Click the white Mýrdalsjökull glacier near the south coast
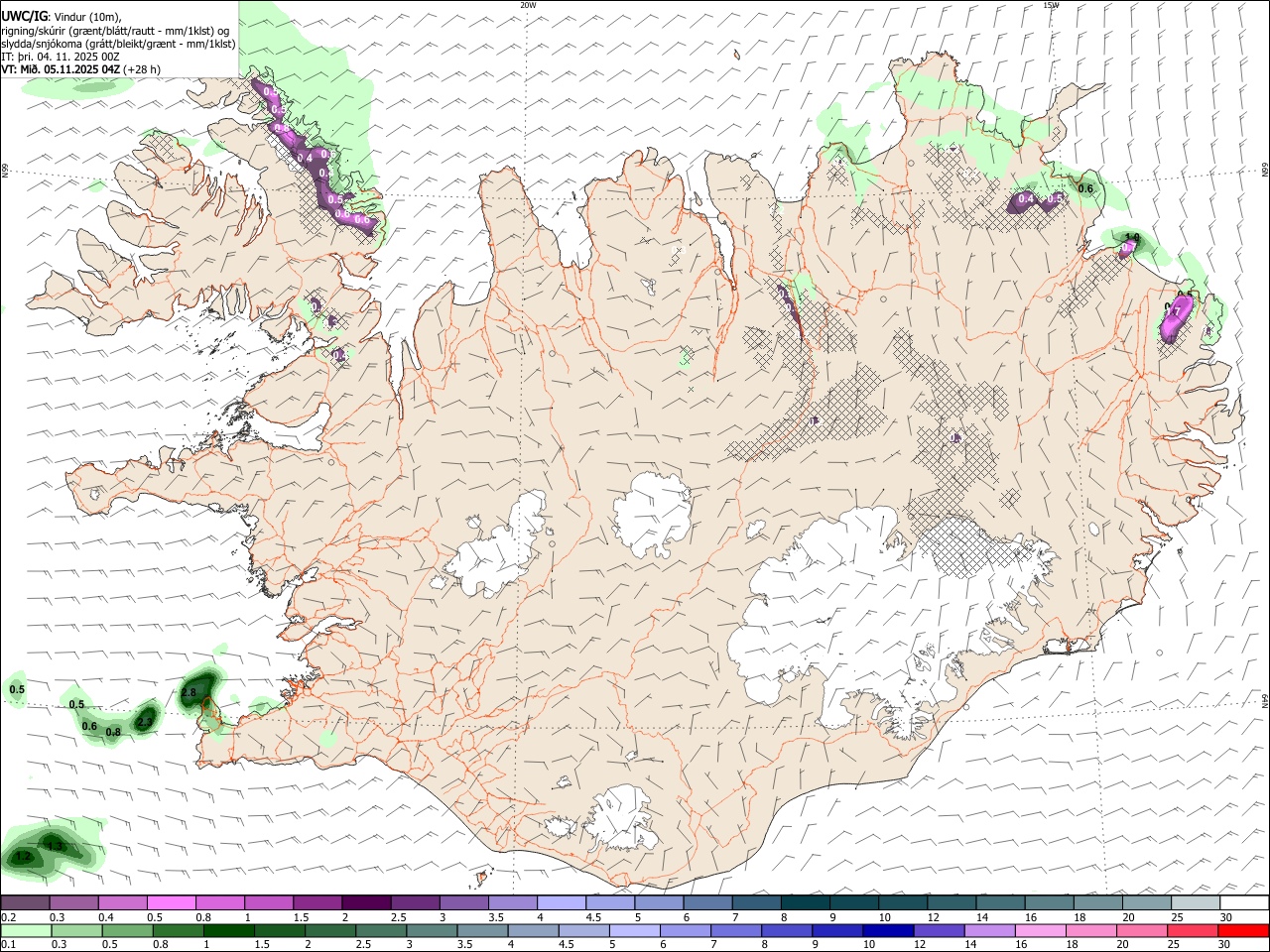 click(x=623, y=818)
